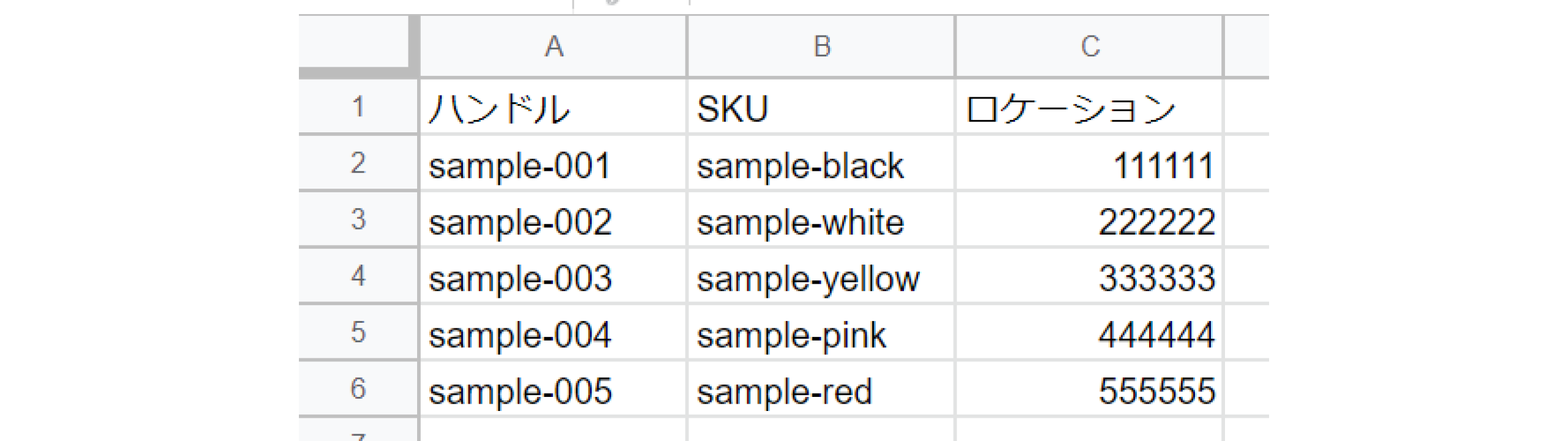1568x441 pixels.
Task: Select row 1 header
Action: [x=358, y=107]
